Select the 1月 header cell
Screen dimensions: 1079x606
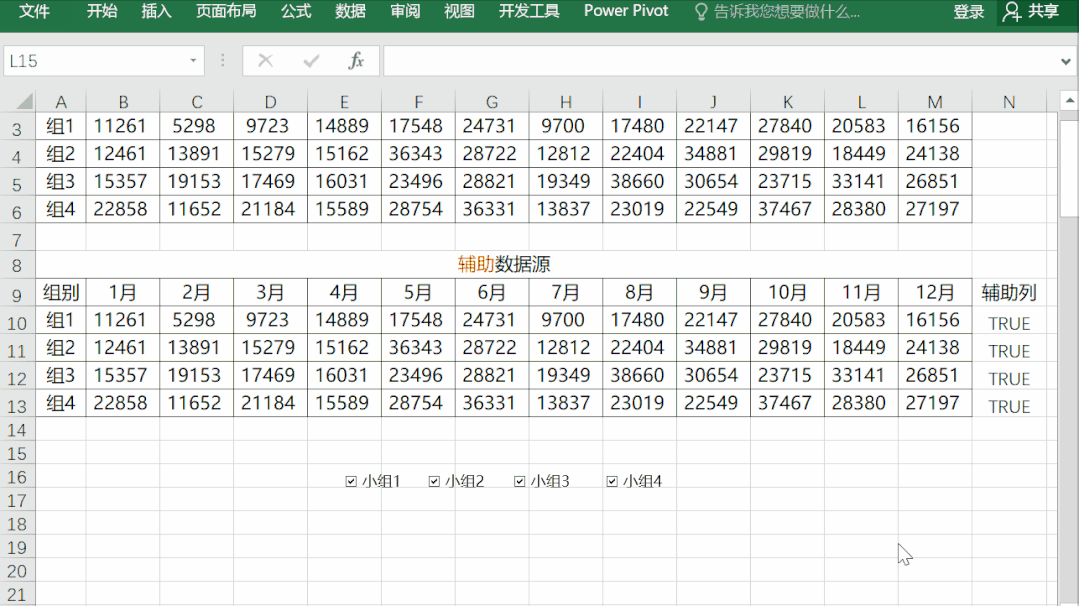(122, 292)
